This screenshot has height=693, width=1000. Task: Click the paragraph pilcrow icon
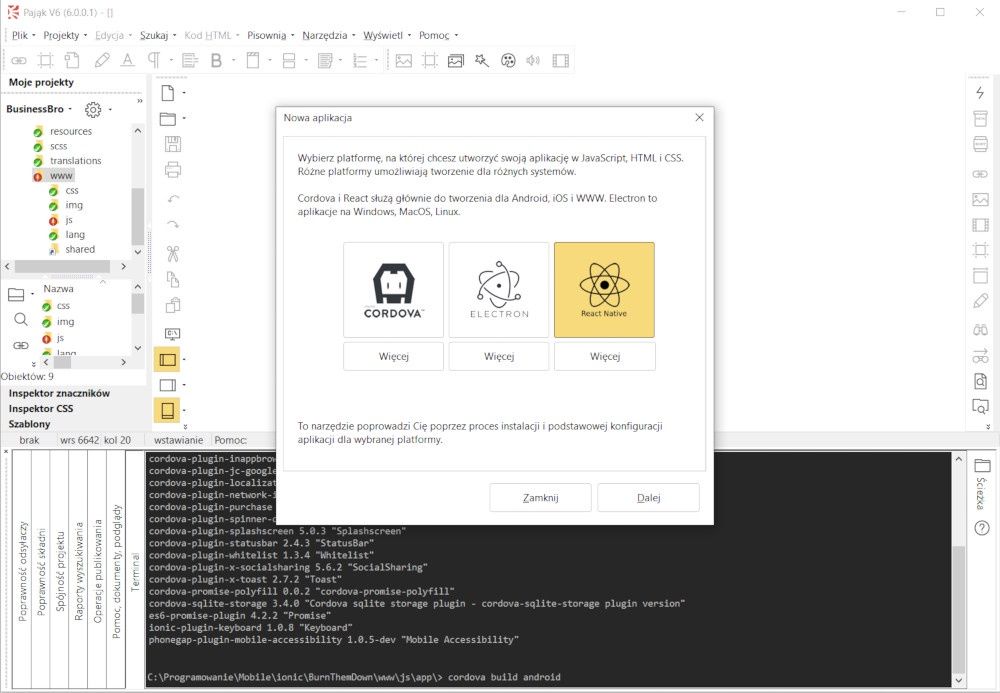click(154, 61)
